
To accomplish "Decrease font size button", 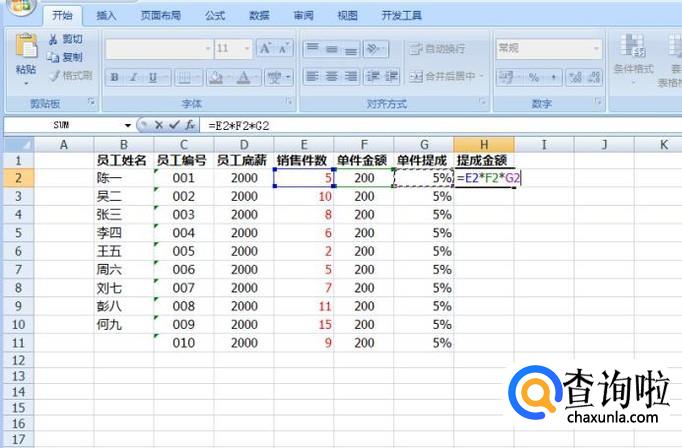I will [284, 48].
